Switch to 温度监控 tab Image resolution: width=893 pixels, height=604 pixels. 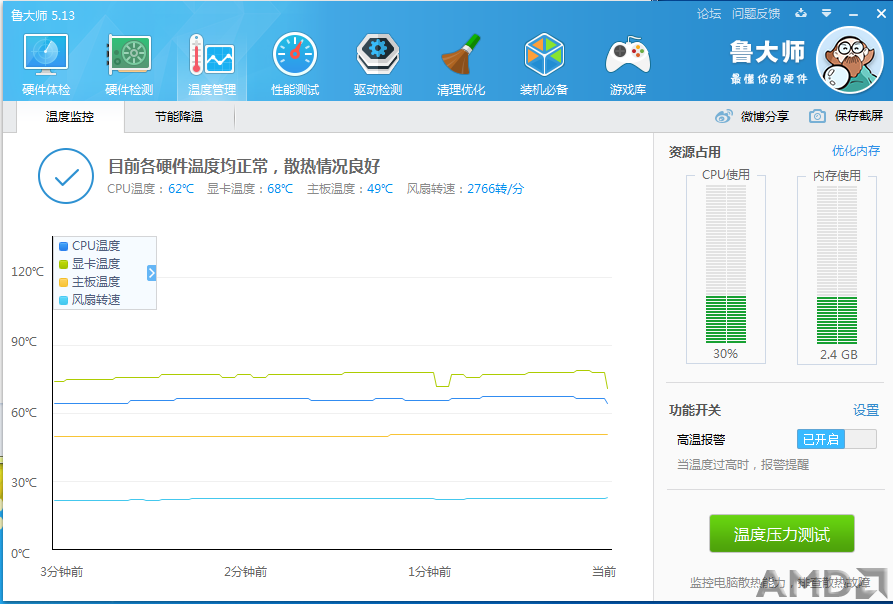[70, 117]
